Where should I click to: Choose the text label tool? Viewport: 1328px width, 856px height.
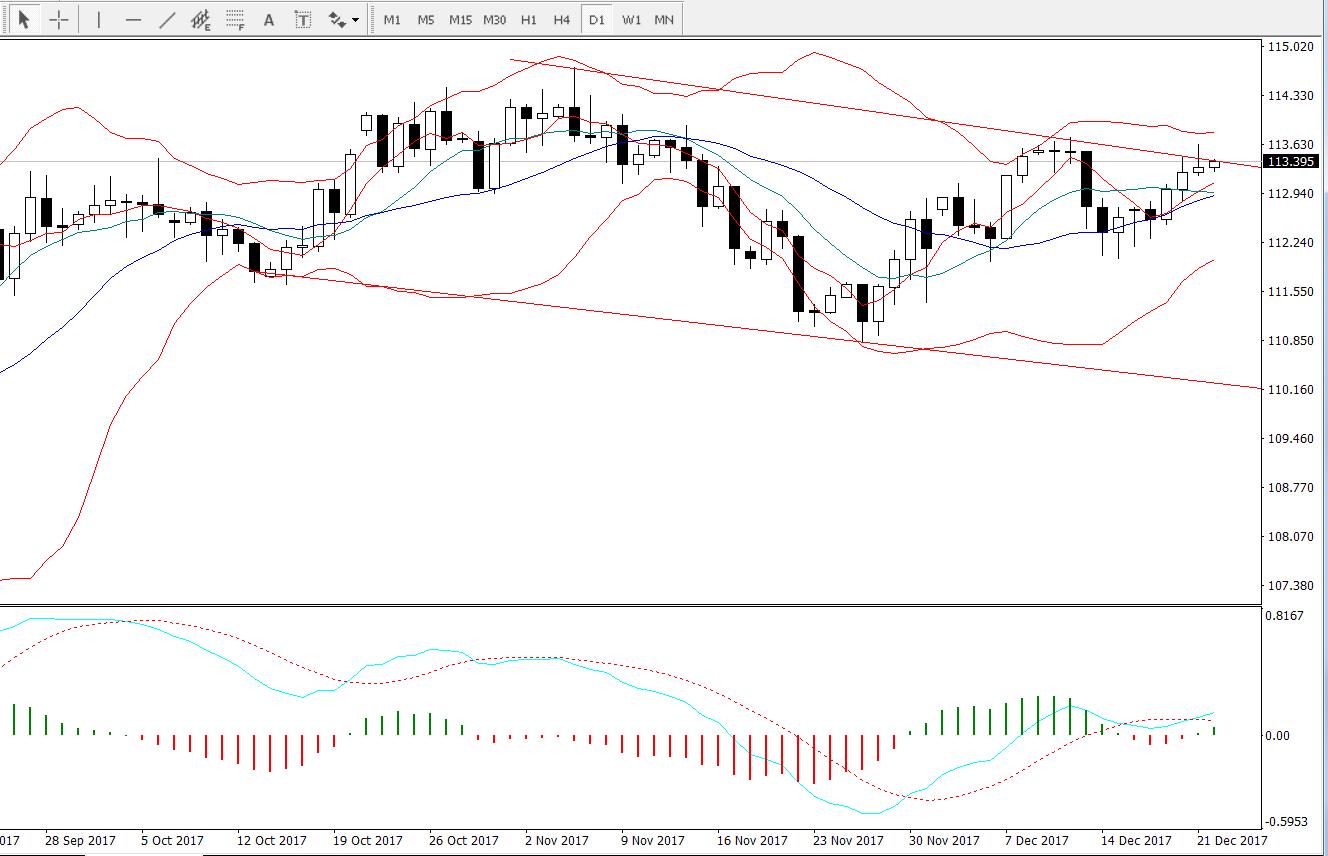point(303,19)
